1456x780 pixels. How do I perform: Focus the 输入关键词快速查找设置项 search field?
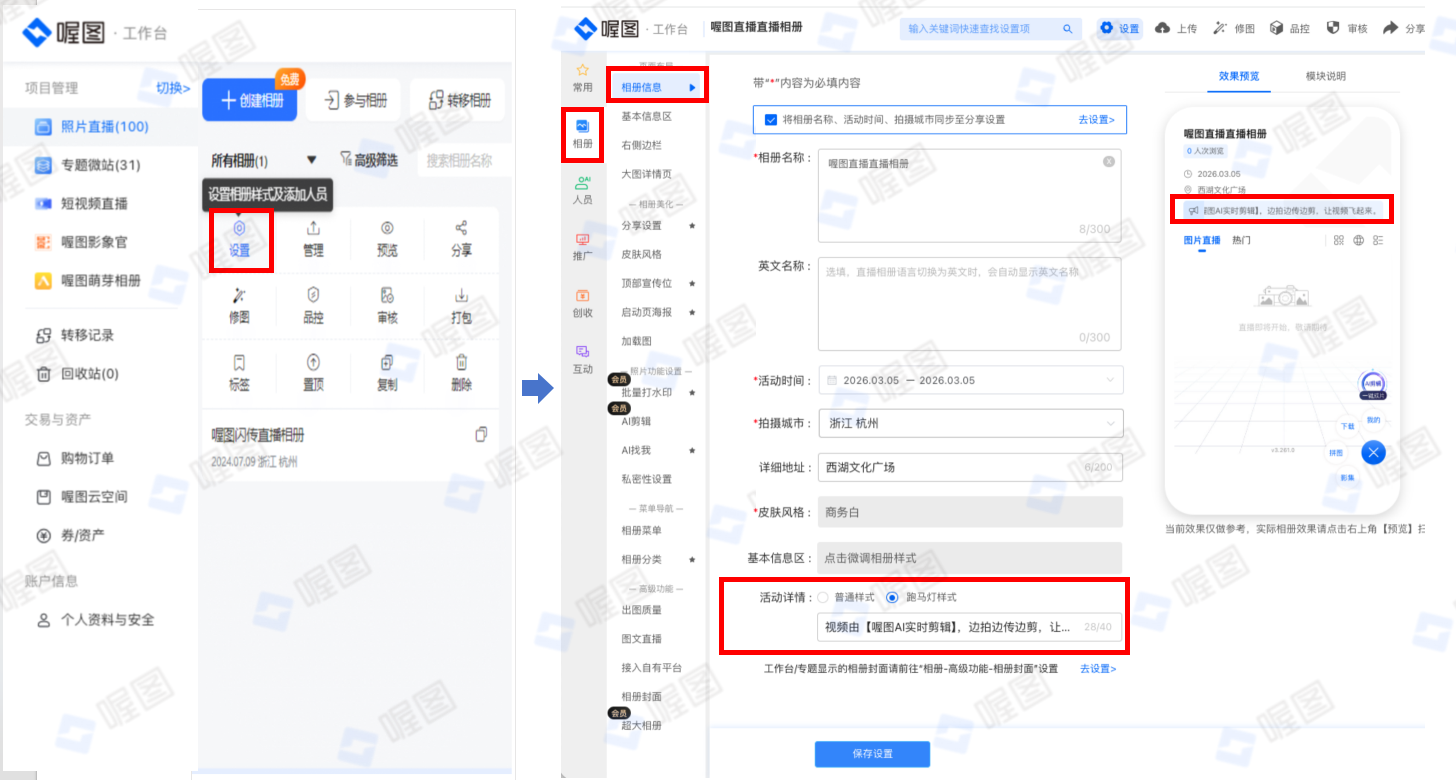click(990, 29)
